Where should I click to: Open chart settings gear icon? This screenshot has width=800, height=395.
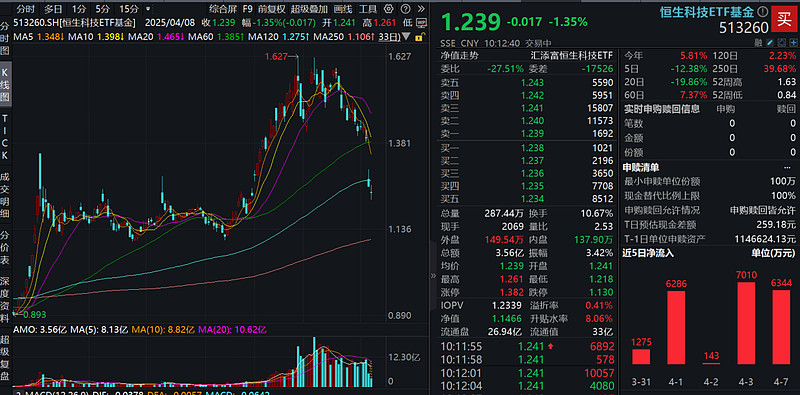[389, 9]
